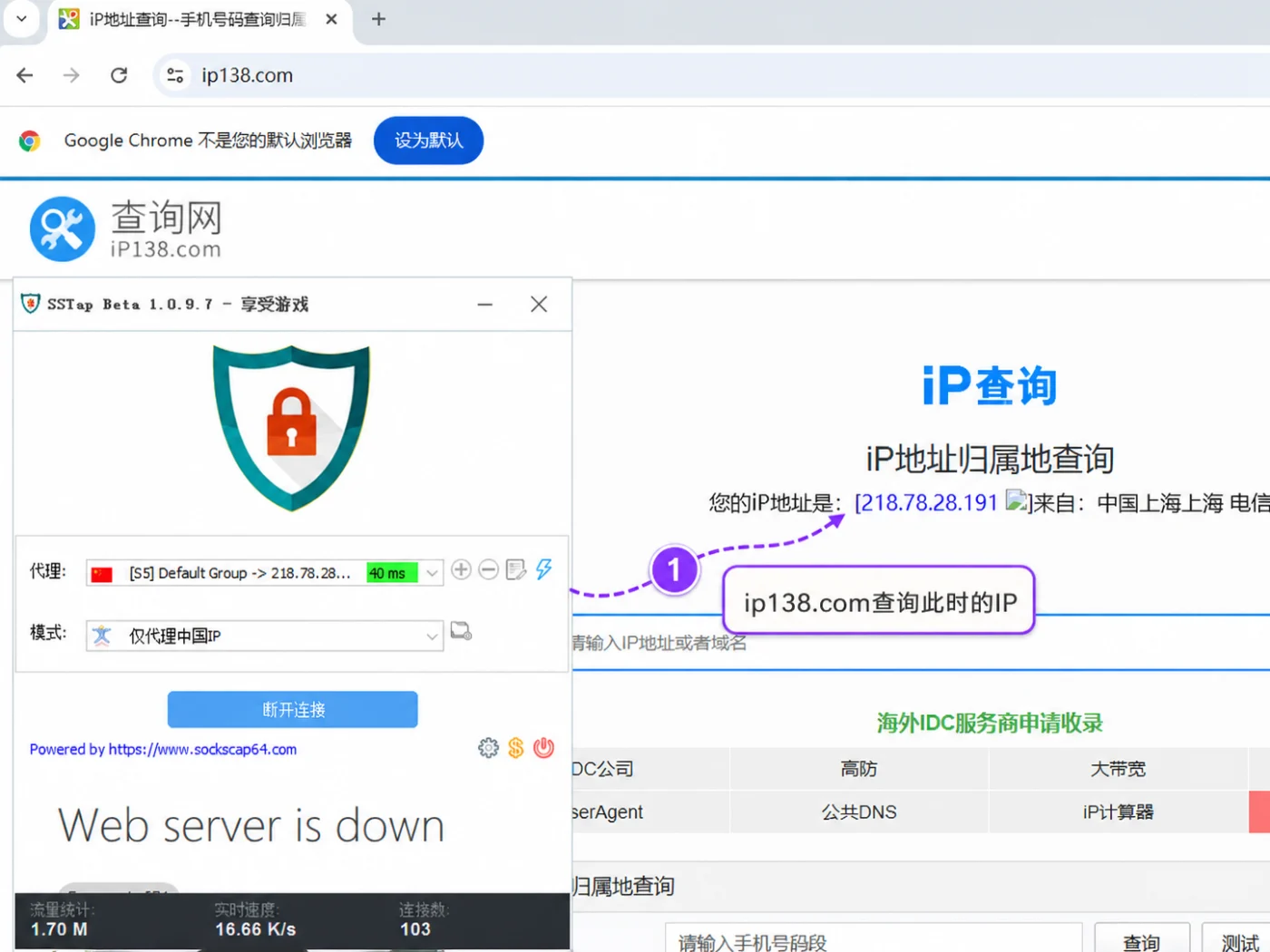Minimize the SSTap window
The height and width of the screenshot is (952, 1270).
[485, 305]
